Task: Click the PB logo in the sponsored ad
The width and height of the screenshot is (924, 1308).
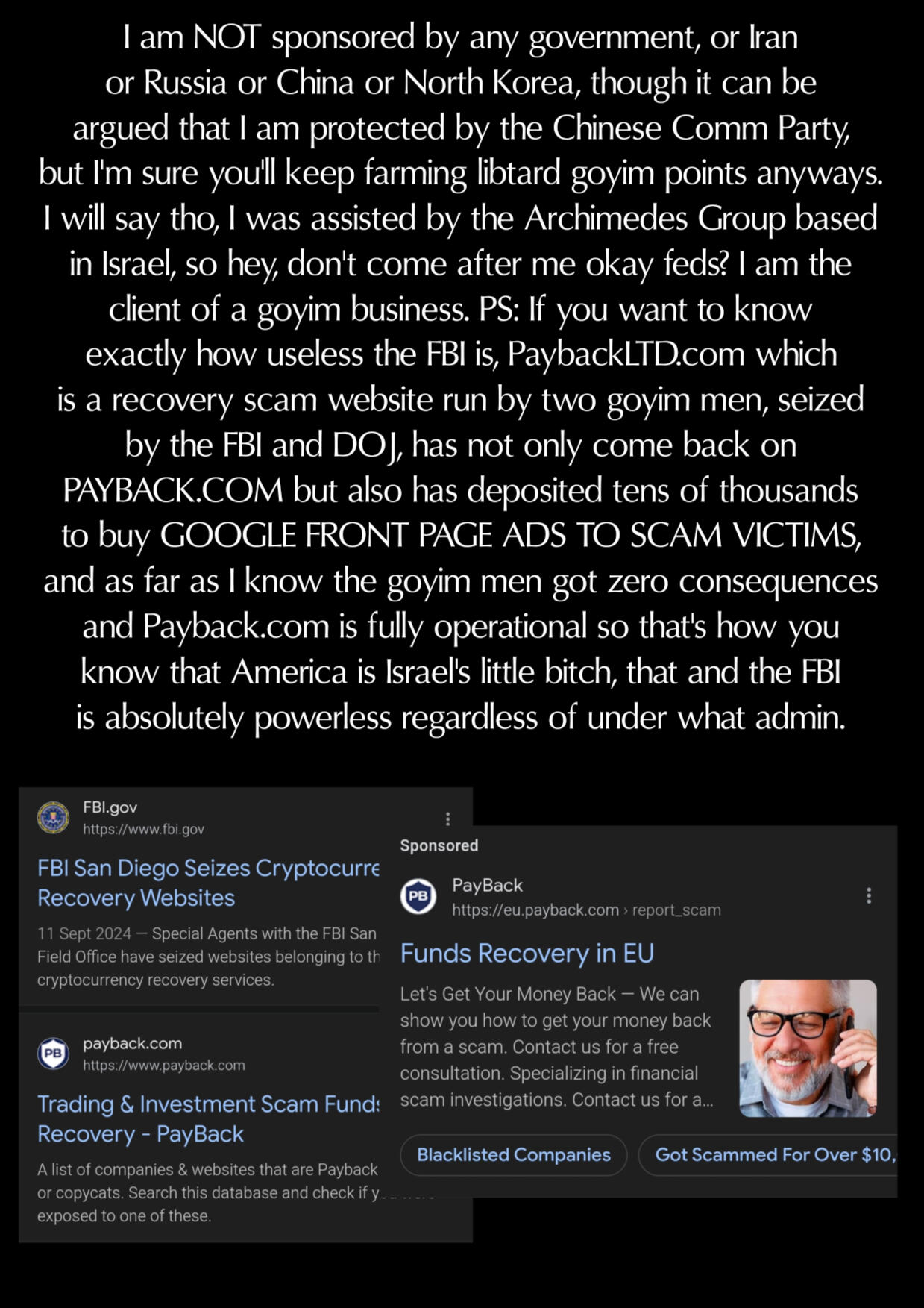Action: click(418, 896)
